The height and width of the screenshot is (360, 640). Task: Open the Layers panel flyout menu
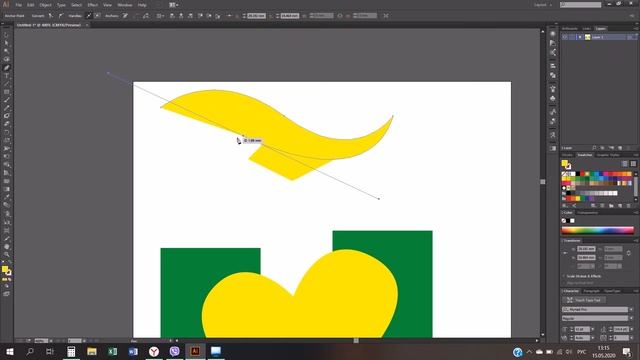coord(636,28)
